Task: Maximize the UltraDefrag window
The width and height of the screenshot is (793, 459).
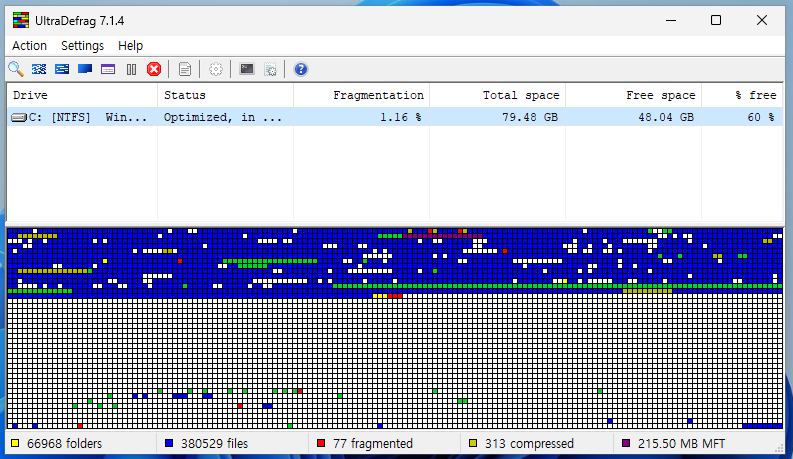Action: point(716,20)
